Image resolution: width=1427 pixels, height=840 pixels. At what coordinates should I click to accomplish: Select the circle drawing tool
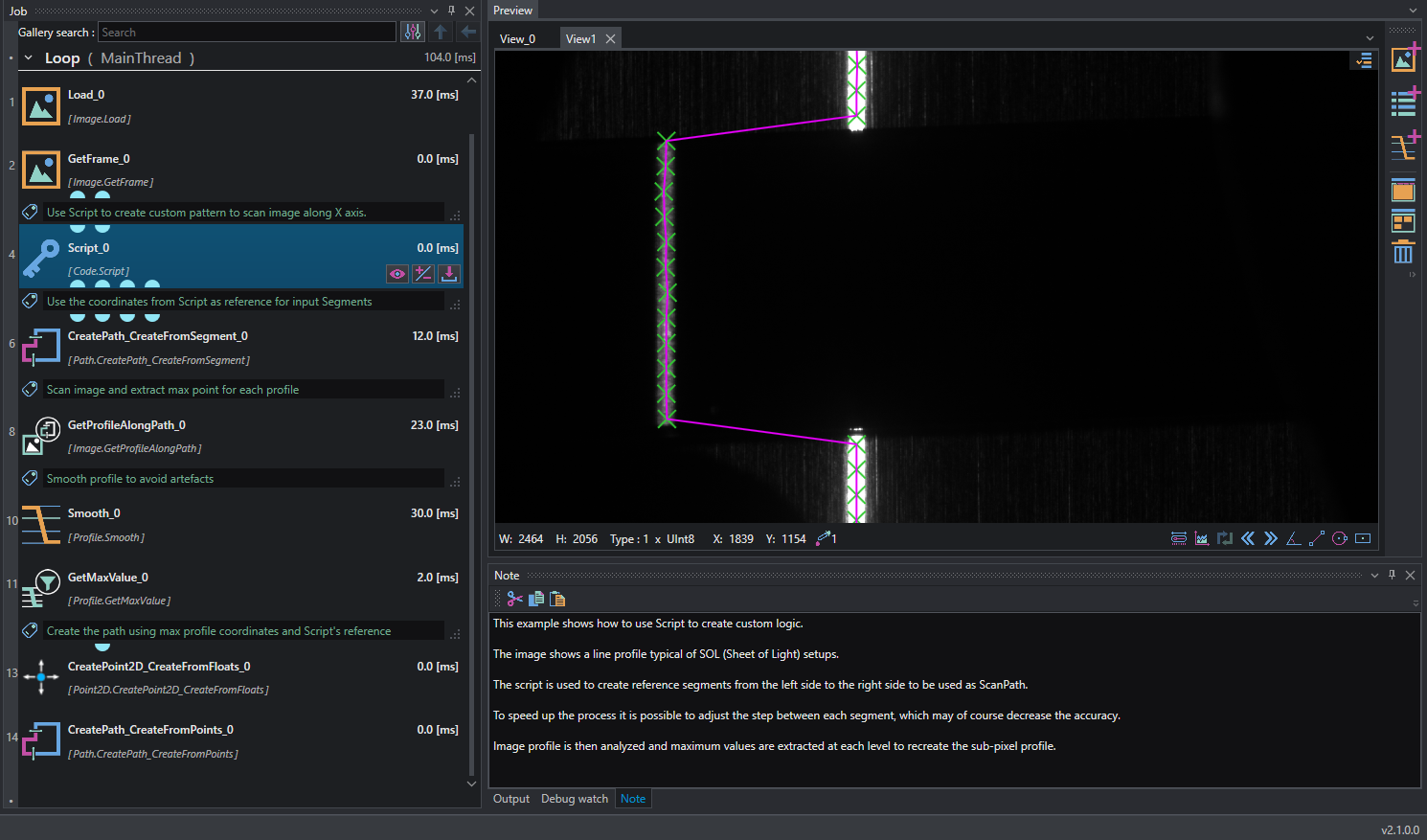[1340, 538]
